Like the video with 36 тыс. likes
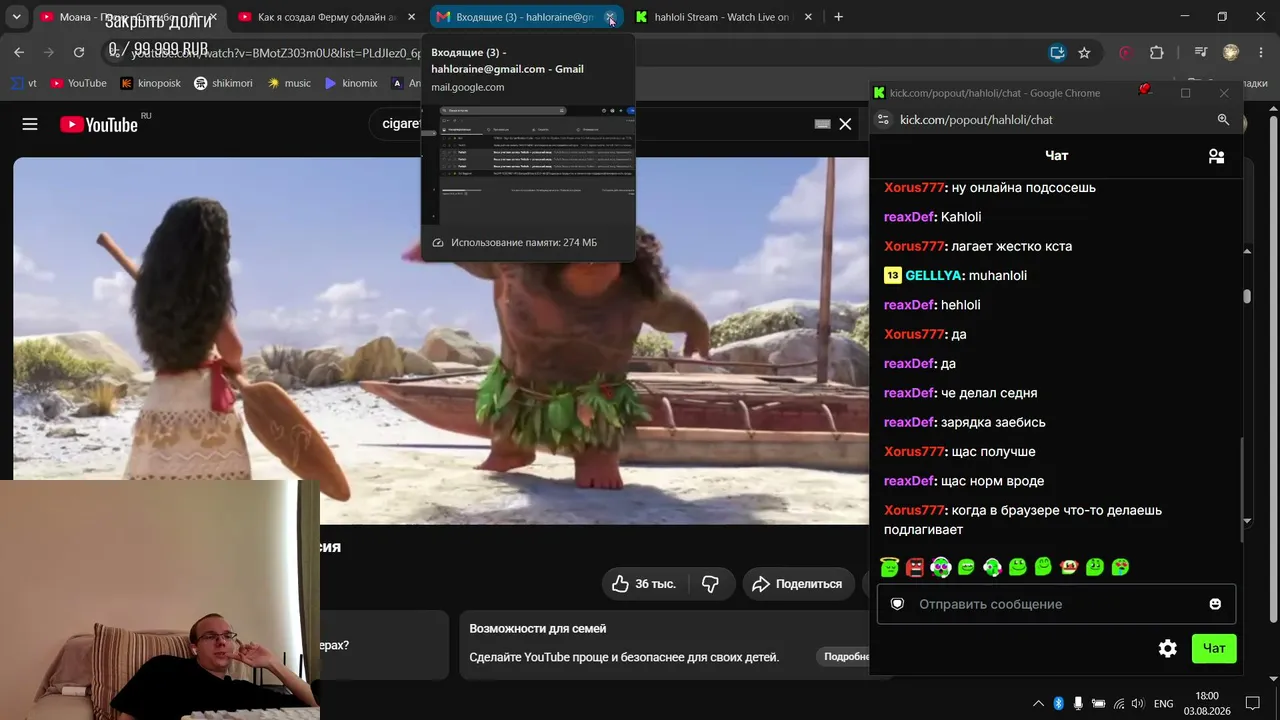The image size is (1280, 720). pyautogui.click(x=643, y=584)
